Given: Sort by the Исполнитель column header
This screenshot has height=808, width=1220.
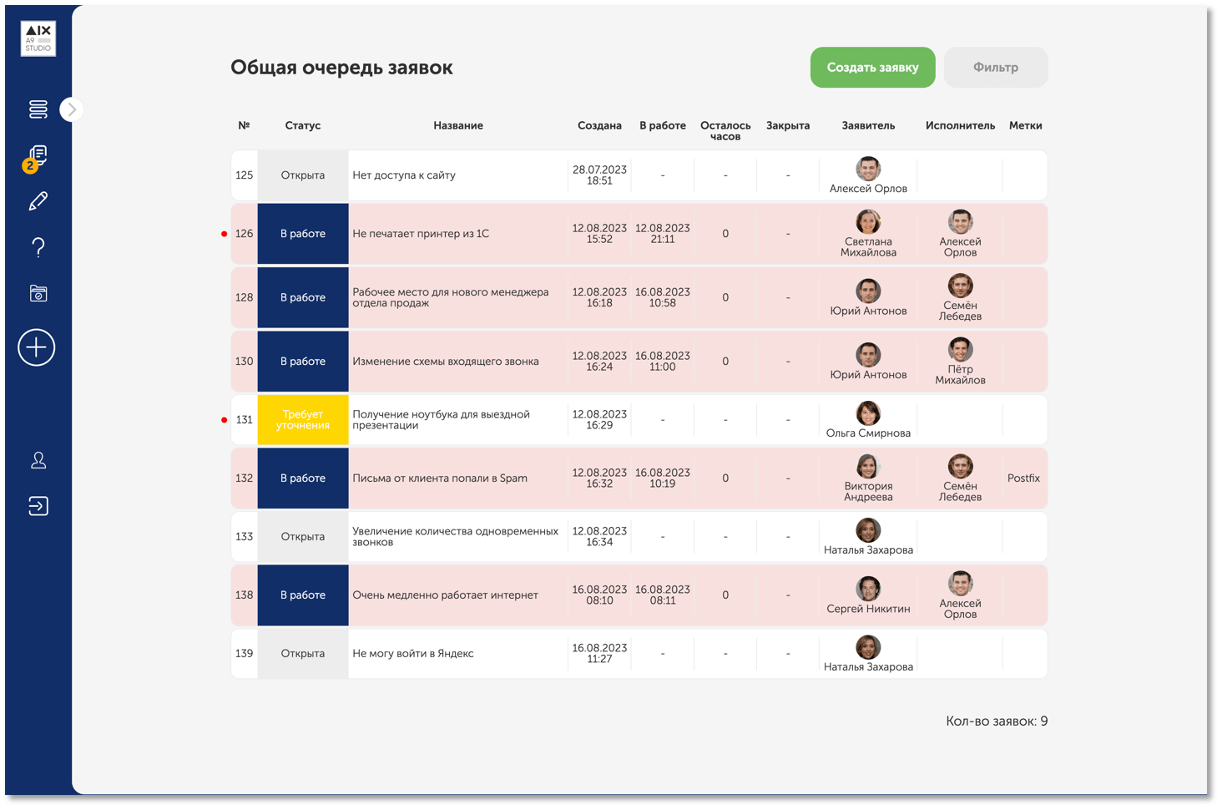Looking at the screenshot, I should 960,126.
